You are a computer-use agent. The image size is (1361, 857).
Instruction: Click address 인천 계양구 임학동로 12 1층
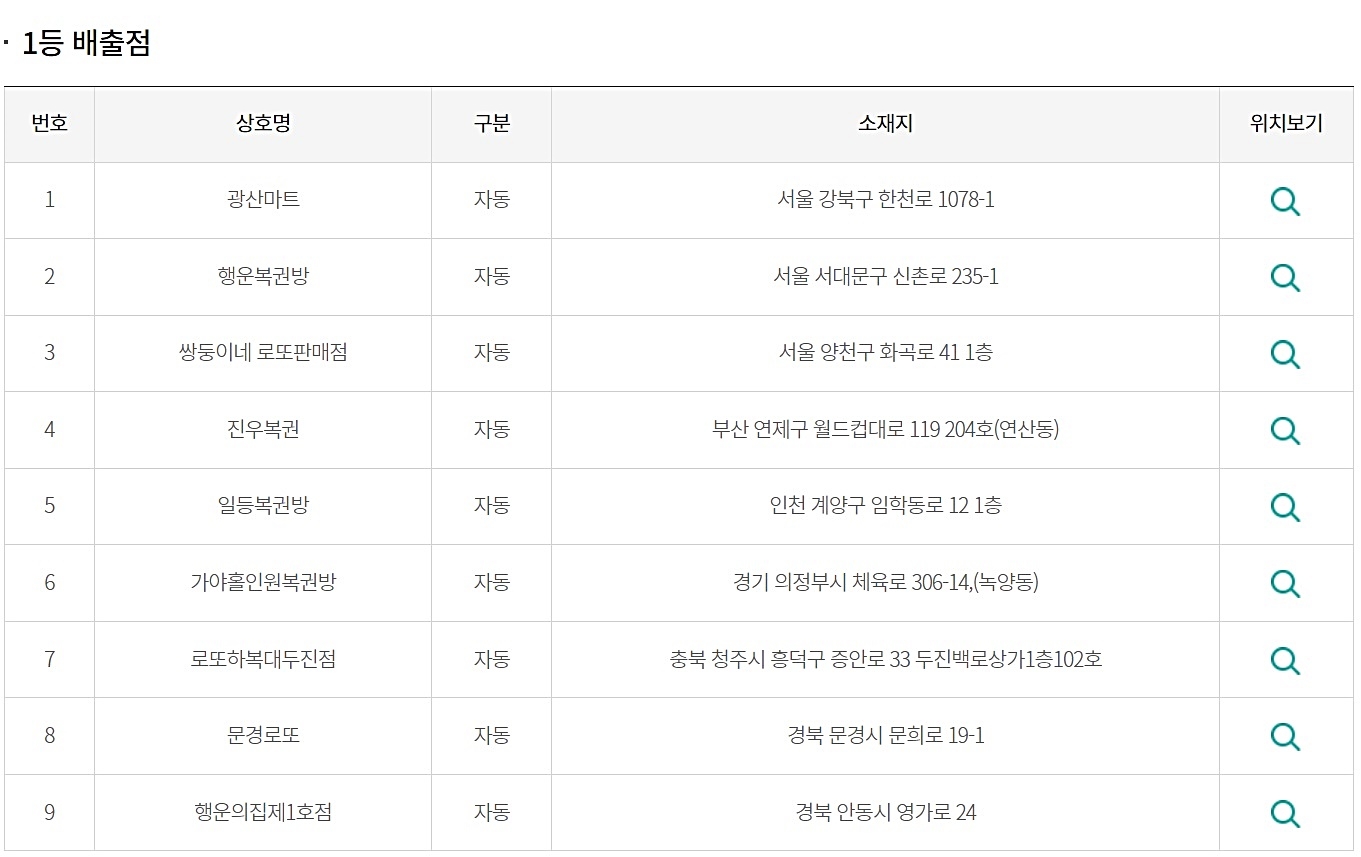(885, 505)
